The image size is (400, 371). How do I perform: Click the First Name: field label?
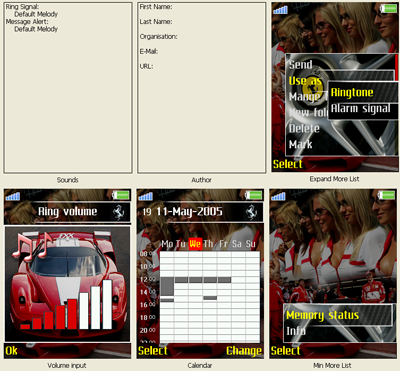coord(156,7)
